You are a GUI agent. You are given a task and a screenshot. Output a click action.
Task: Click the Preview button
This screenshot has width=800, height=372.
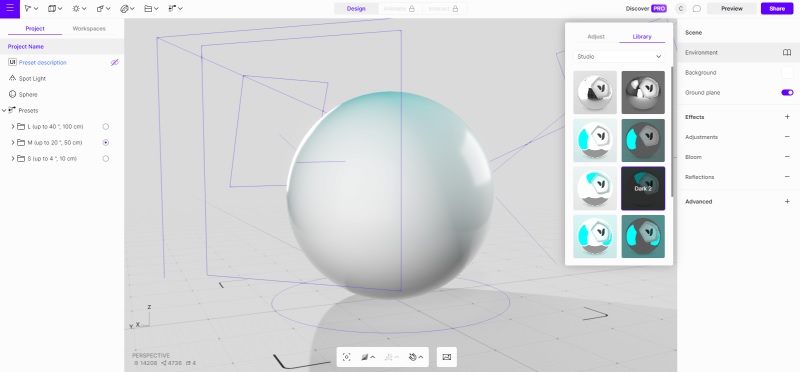tap(732, 9)
